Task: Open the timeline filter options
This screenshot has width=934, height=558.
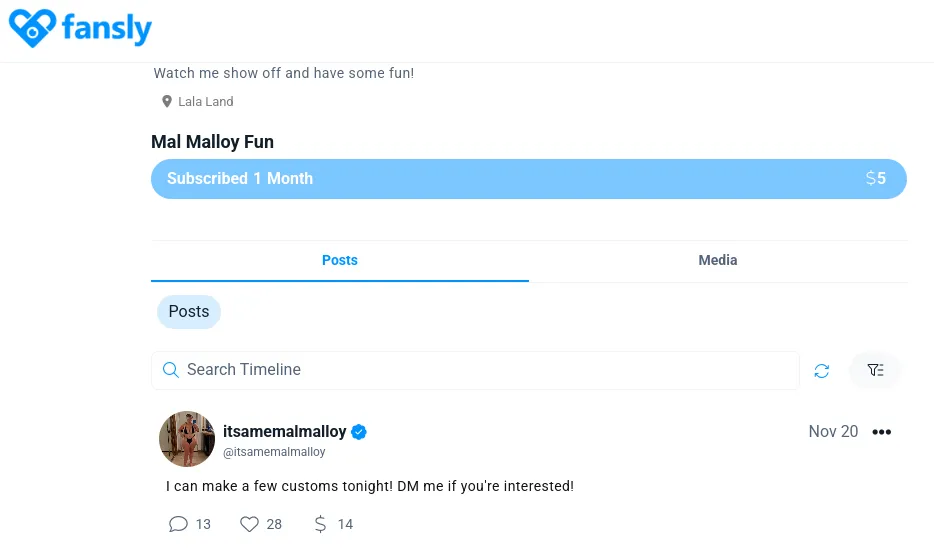Action: pyautogui.click(x=875, y=370)
